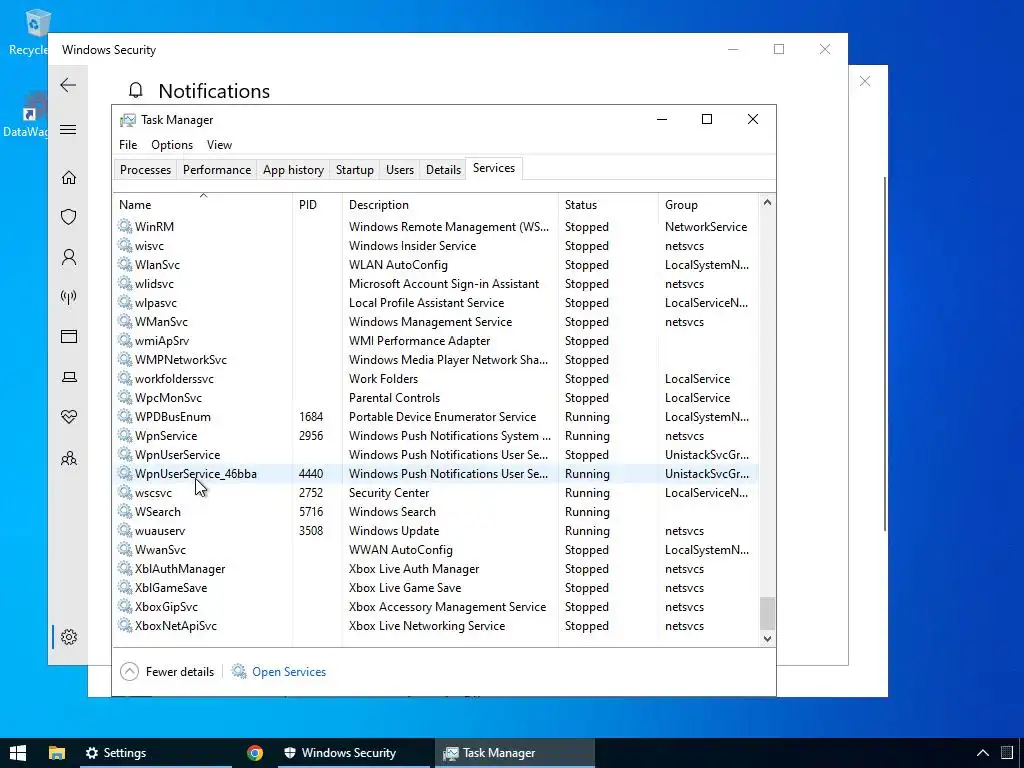The height and width of the screenshot is (768, 1024).
Task: Select the WlanSvc service row
Action: 436,264
